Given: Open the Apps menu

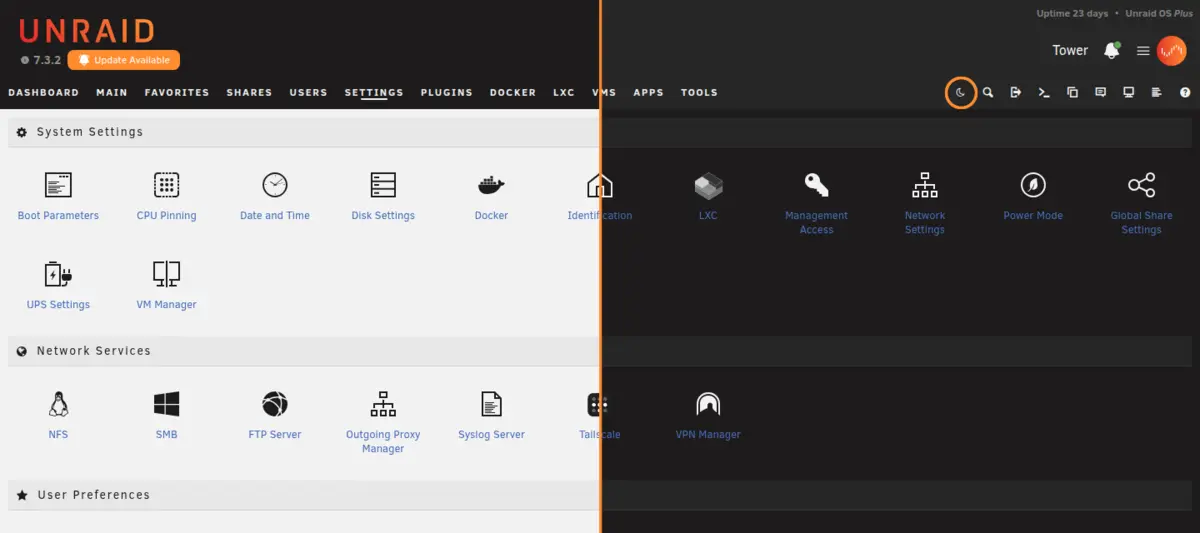Looking at the screenshot, I should point(648,92).
